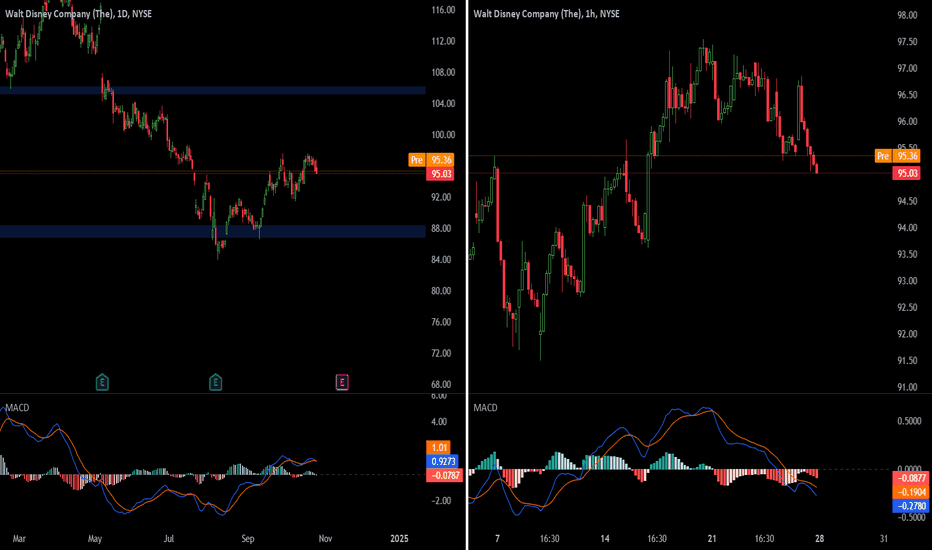Click the red histogram value '-0.0877'
Screen dimensions: 932x550
coord(911,478)
